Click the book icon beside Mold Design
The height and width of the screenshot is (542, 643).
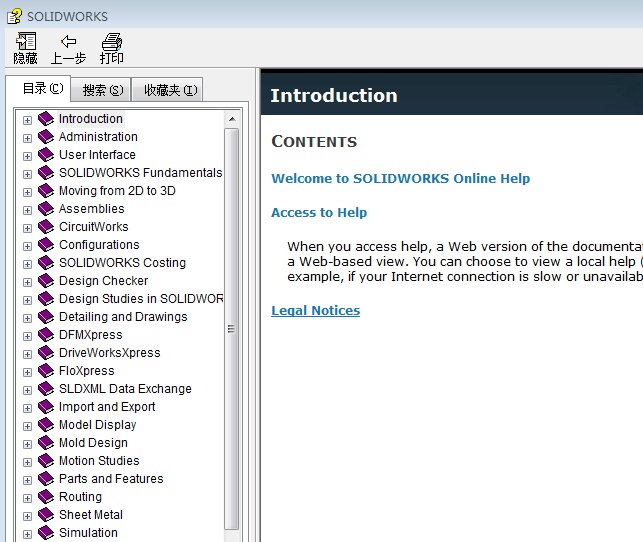pyautogui.click(x=46, y=443)
